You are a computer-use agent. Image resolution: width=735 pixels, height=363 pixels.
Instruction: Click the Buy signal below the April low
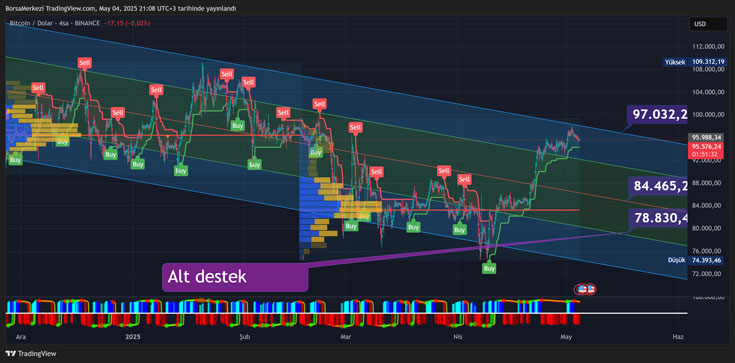pyautogui.click(x=489, y=269)
